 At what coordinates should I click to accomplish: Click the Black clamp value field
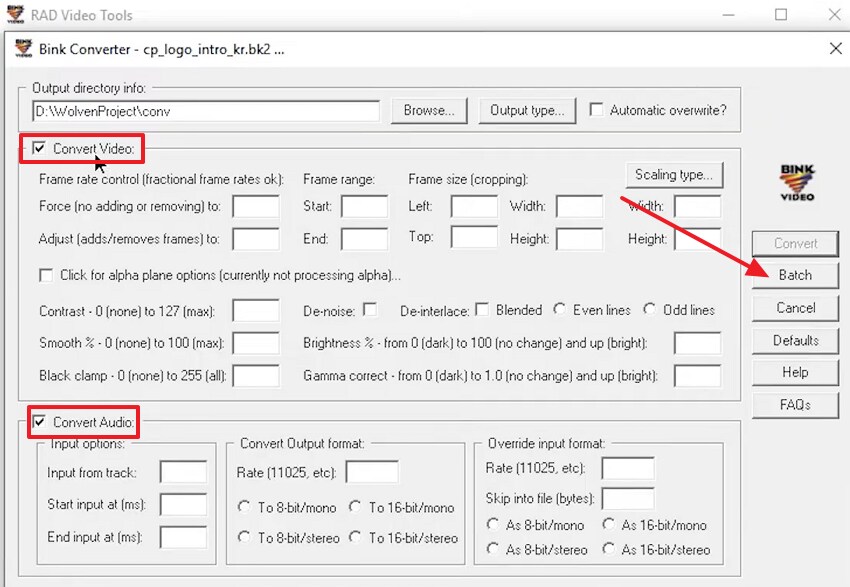[x=256, y=376]
